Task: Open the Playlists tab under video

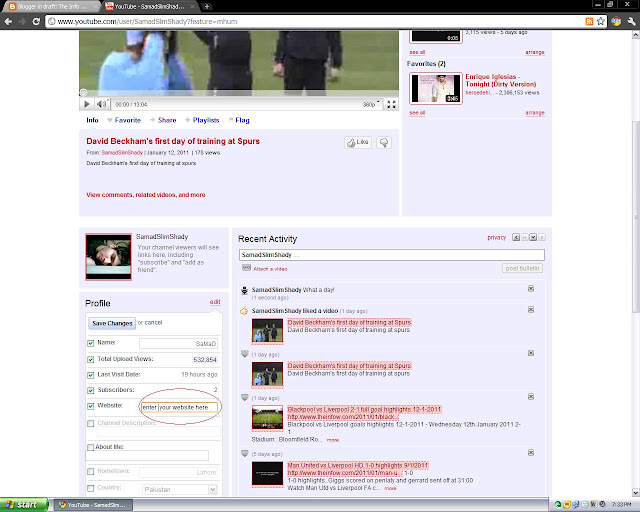Action: [202, 120]
